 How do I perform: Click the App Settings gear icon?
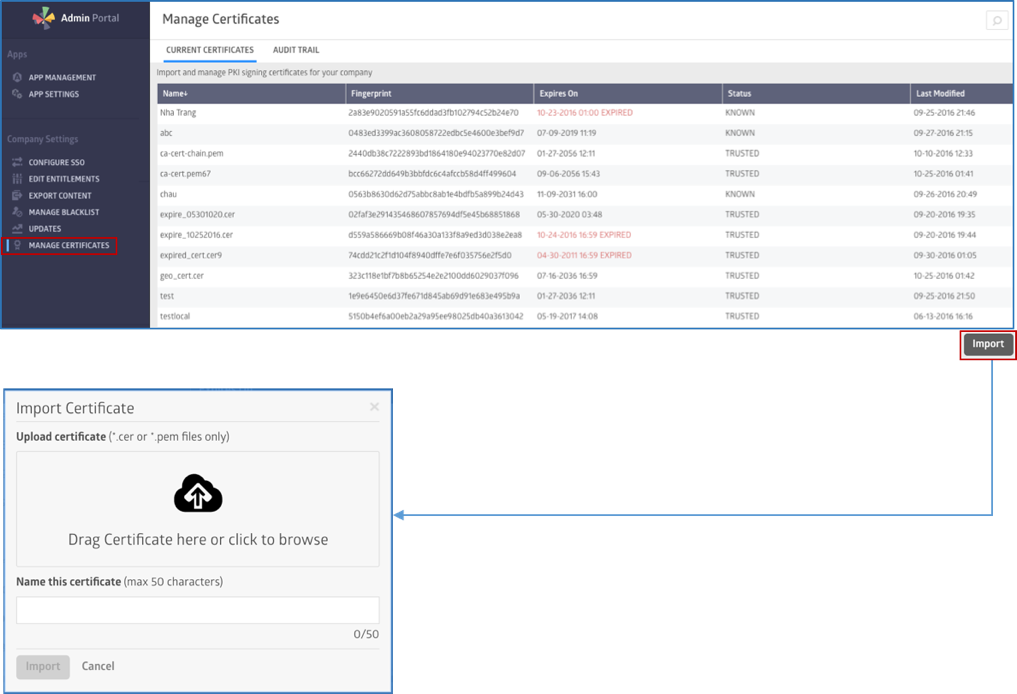17,94
